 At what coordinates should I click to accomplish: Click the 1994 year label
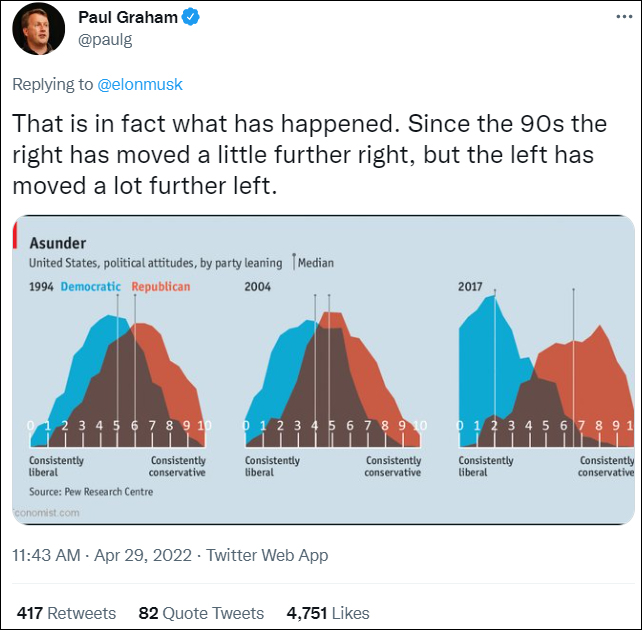tap(42, 287)
